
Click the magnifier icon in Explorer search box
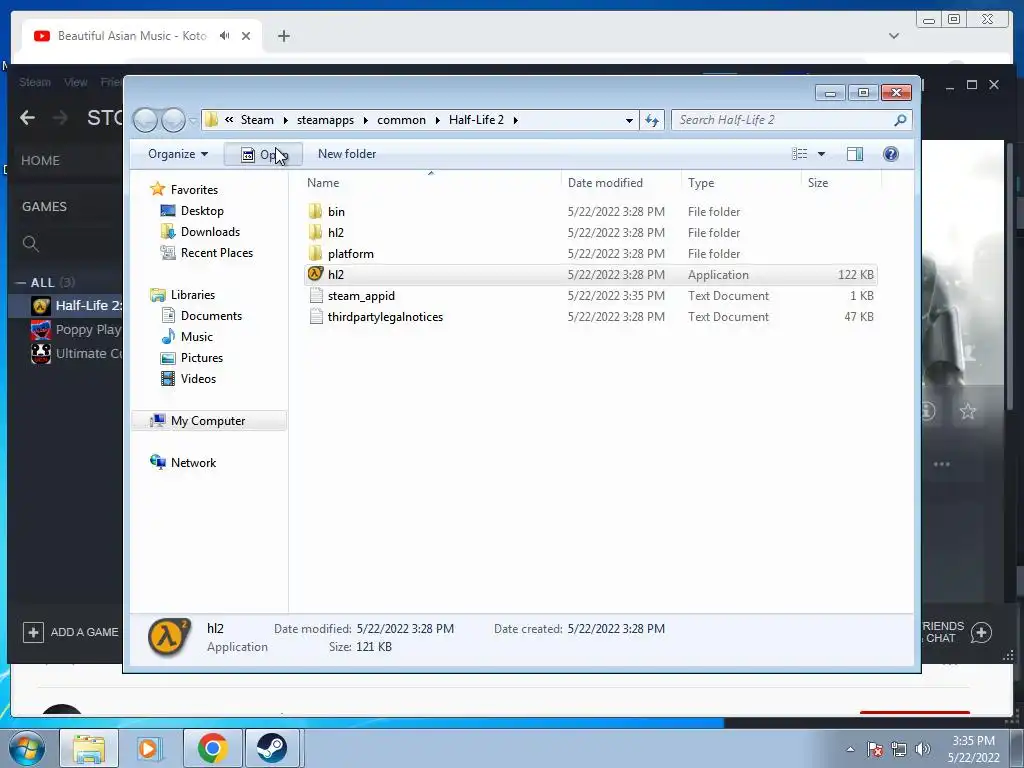900,120
